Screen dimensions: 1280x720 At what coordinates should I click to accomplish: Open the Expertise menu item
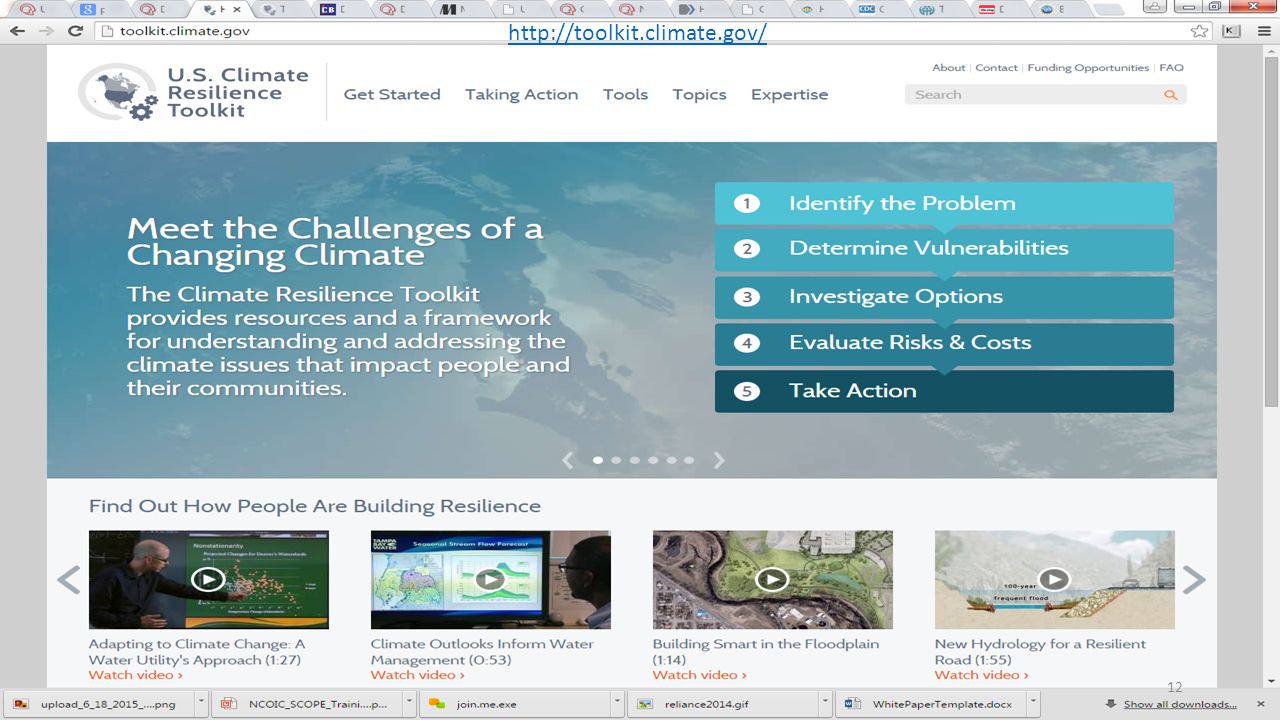click(x=789, y=94)
